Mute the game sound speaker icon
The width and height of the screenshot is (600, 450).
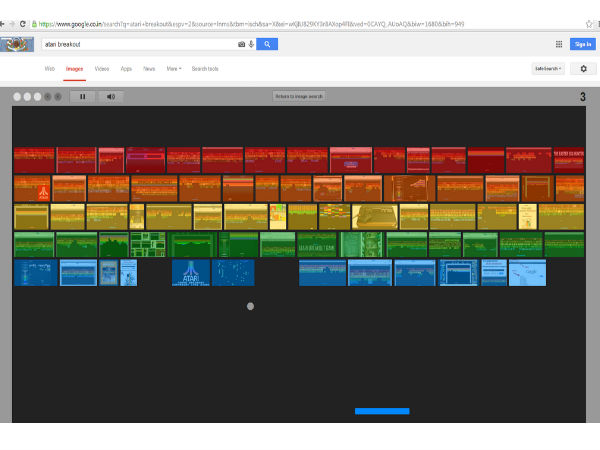(111, 97)
